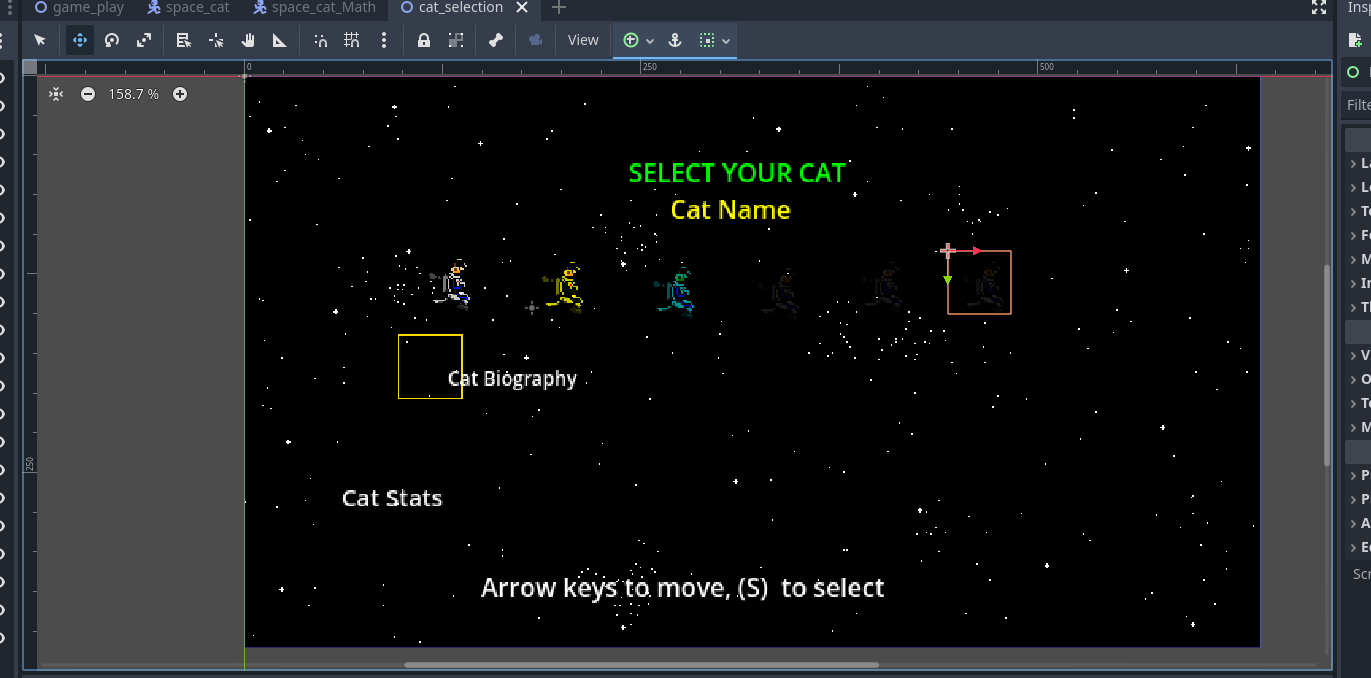Viewport: 1371px width, 678px height.
Task: Switch to the game_play scene tab
Action: 80,8
